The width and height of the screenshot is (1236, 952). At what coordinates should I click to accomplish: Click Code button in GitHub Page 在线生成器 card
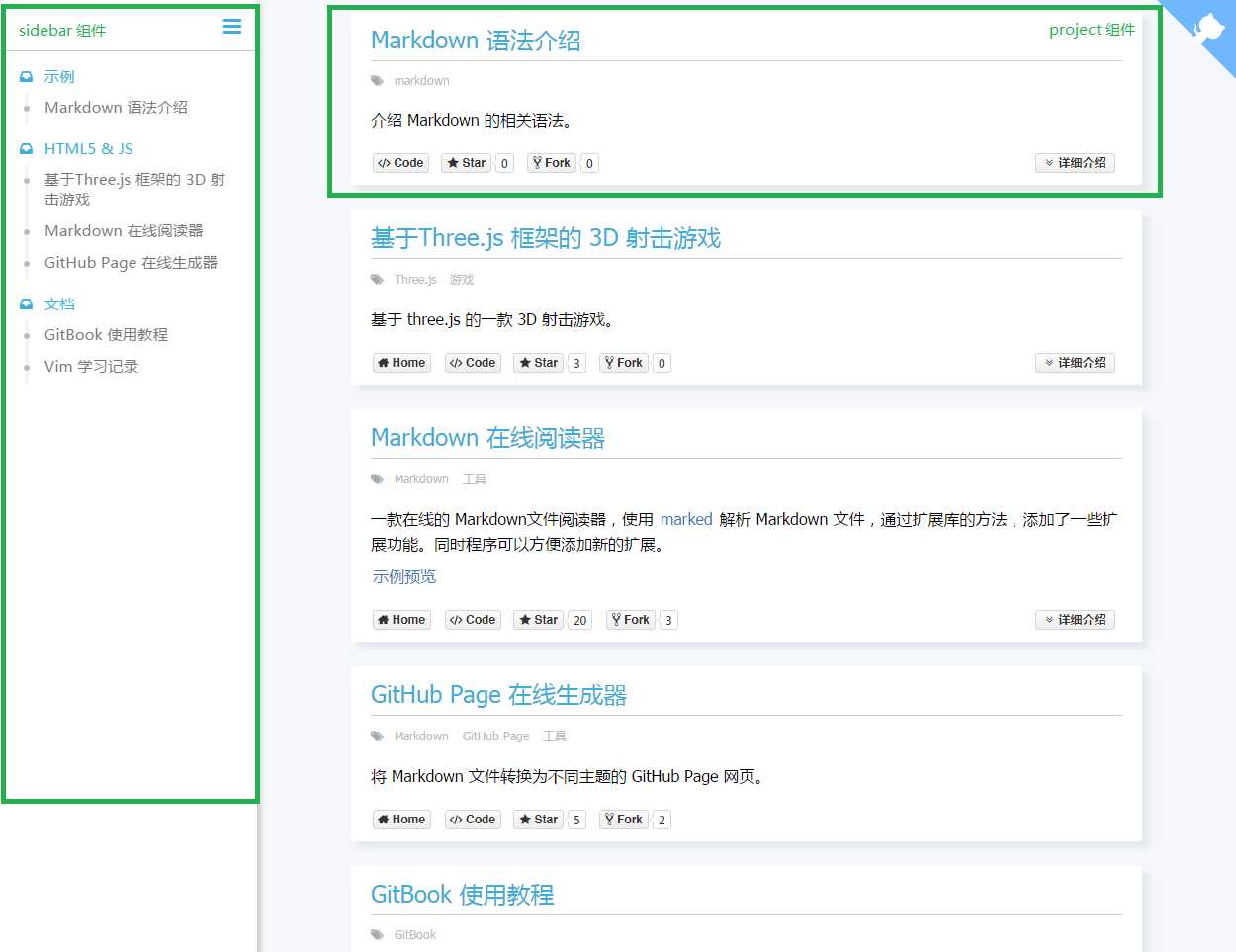click(473, 820)
